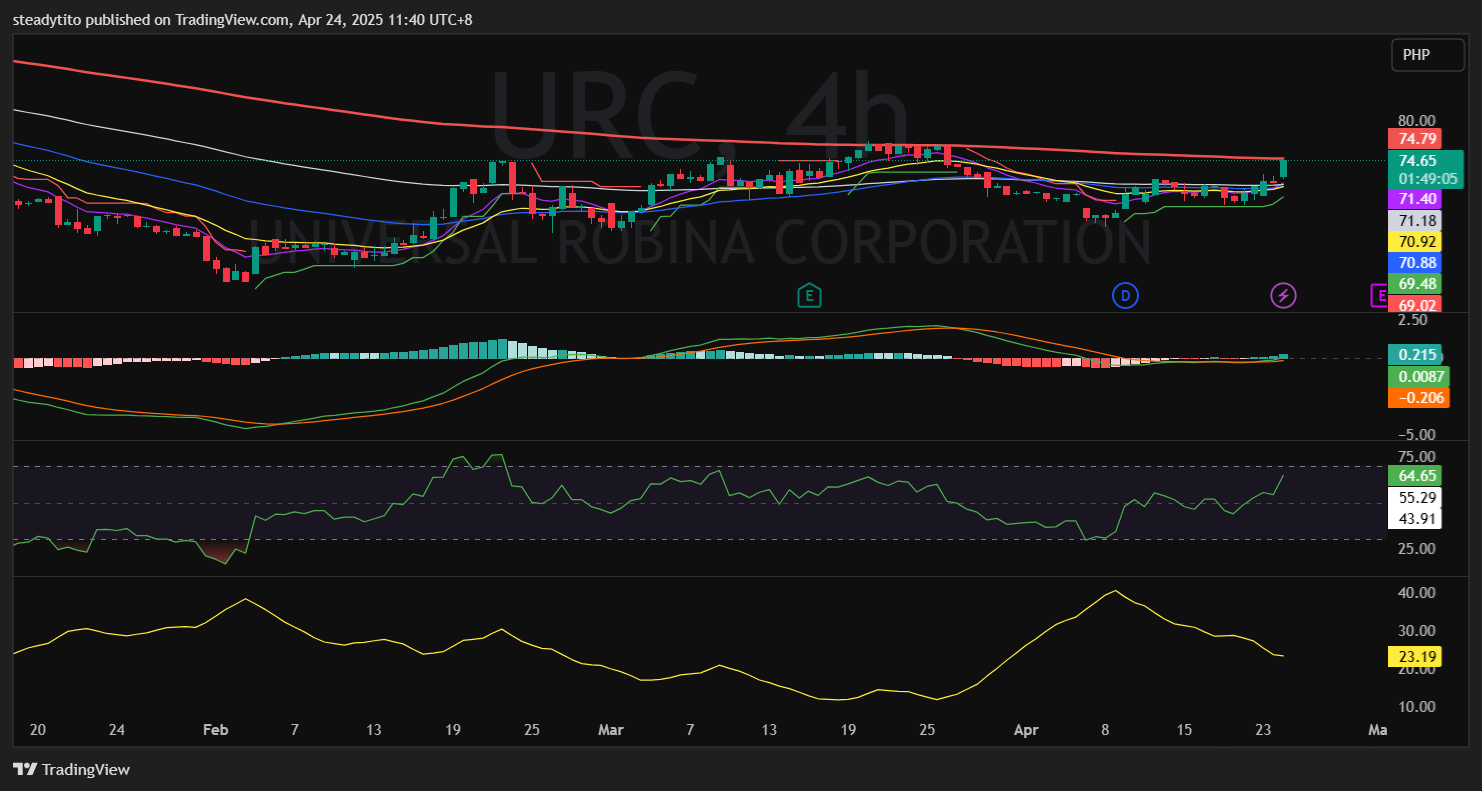The width and height of the screenshot is (1482, 791).
Task: Select the white 71.18 moving average label
Action: [1414, 221]
